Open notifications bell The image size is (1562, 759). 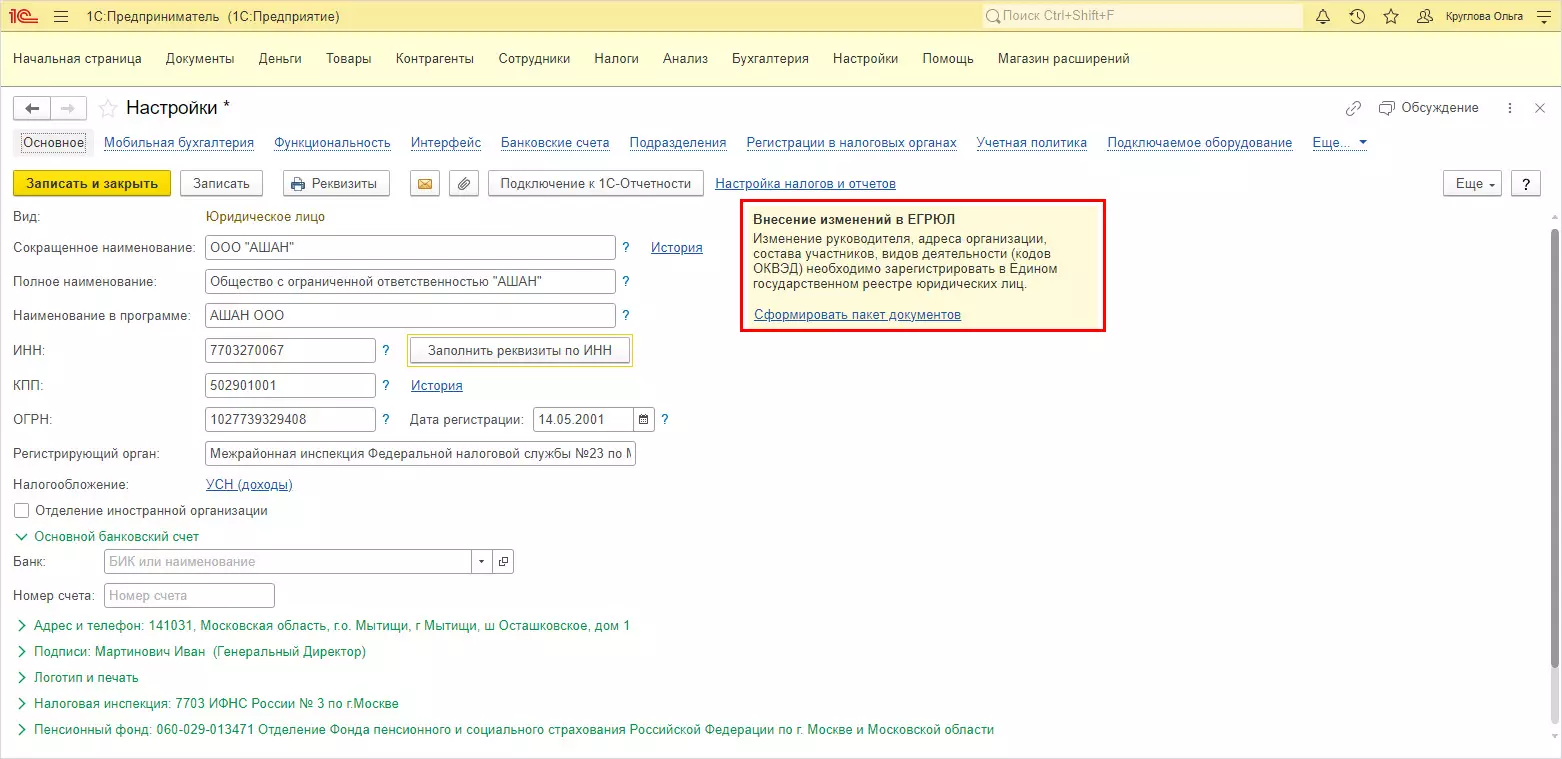coord(1323,17)
